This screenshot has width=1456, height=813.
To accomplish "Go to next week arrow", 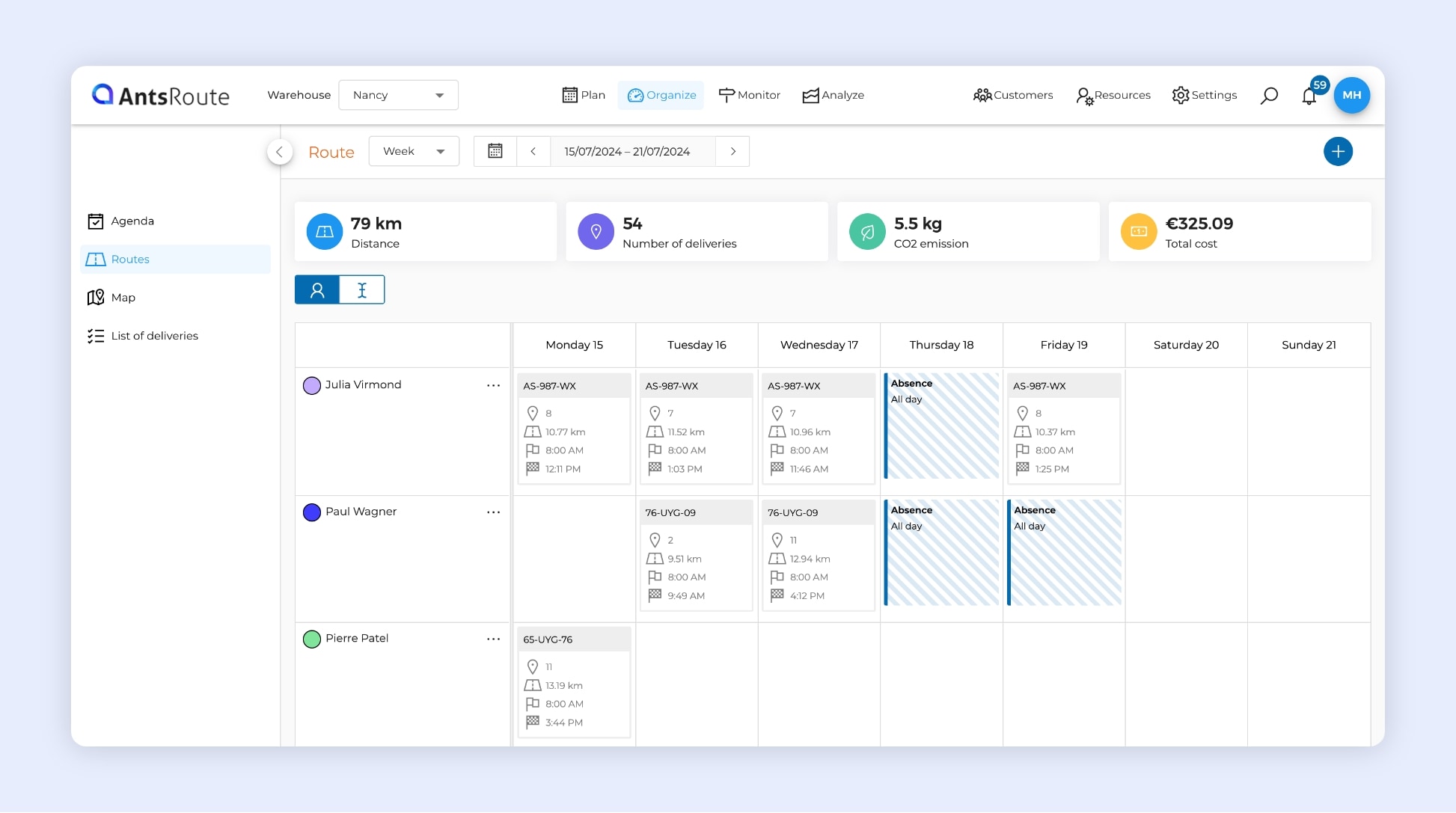I will click(x=733, y=152).
